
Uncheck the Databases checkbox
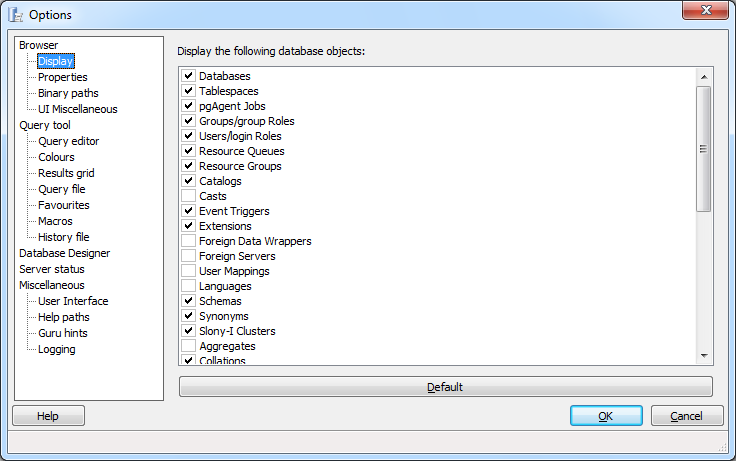(188, 76)
